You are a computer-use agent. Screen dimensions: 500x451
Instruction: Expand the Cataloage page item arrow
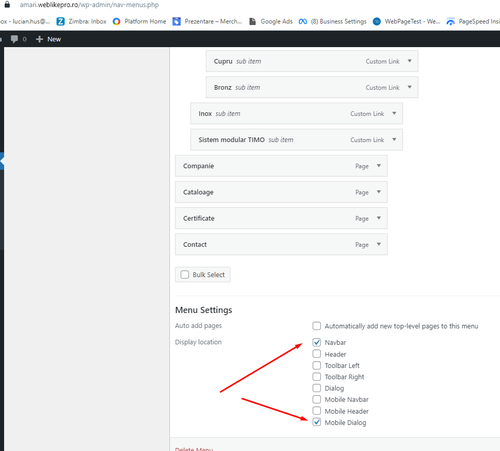[379, 192]
